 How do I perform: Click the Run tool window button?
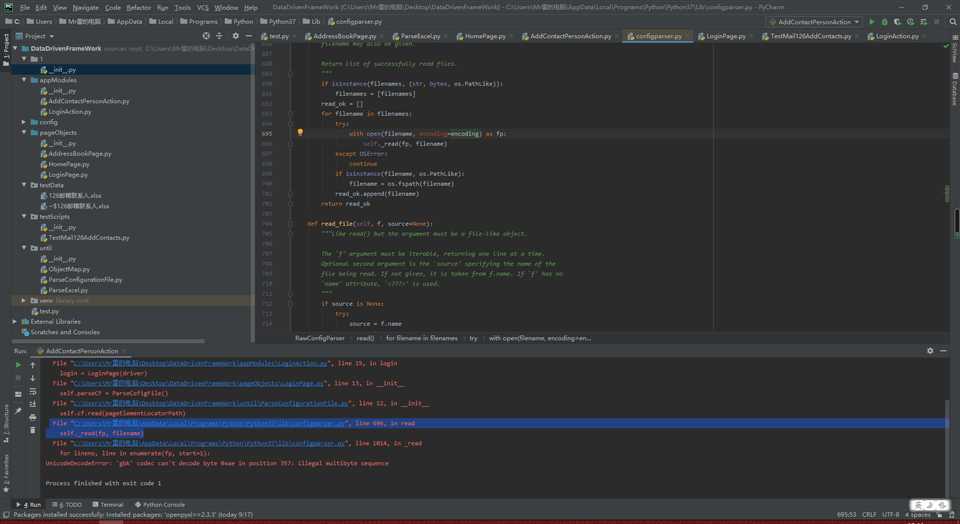click(x=29, y=505)
